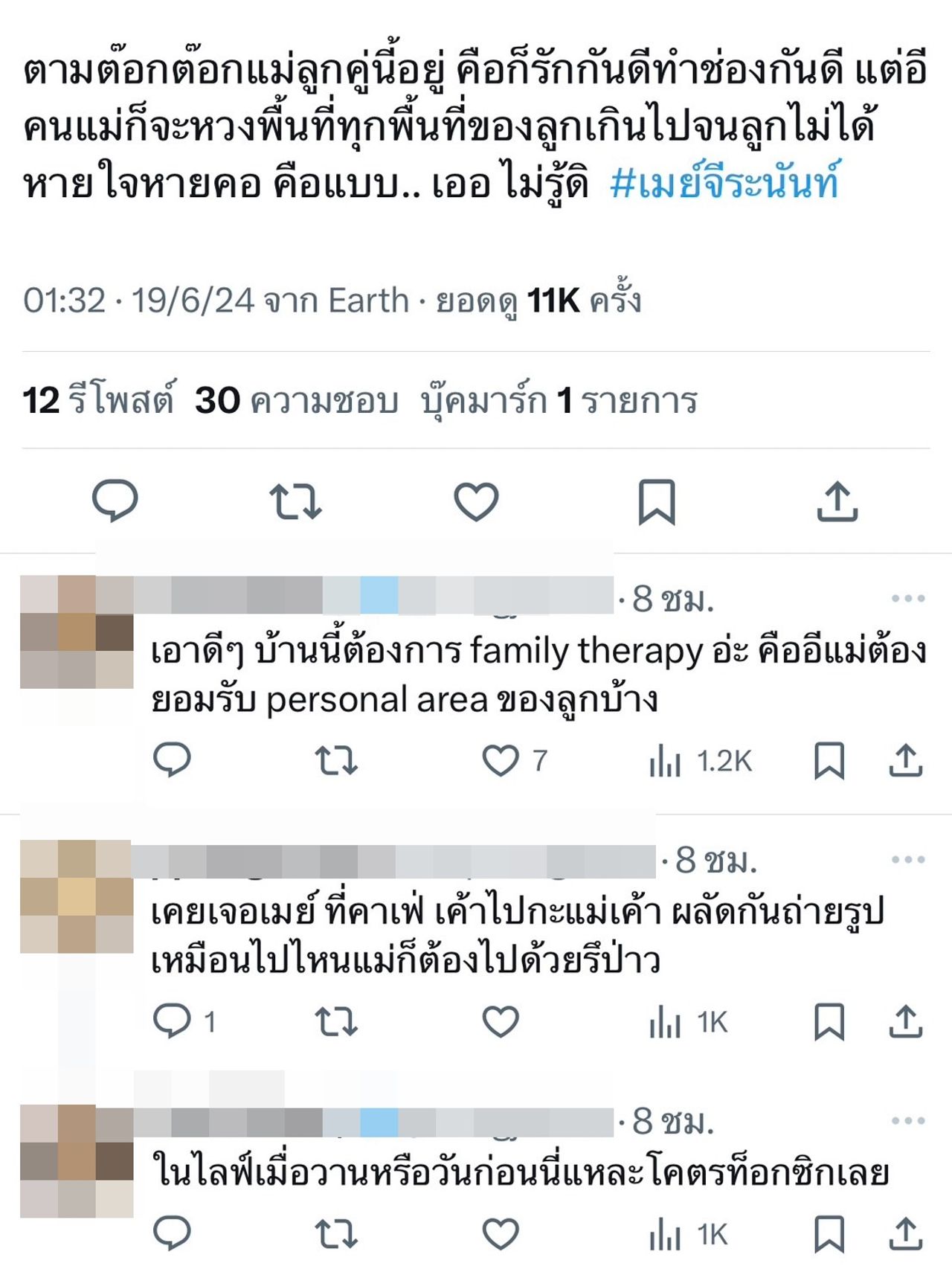View 1.2K analytics on first reply
The image size is (952, 1269).
(x=701, y=761)
